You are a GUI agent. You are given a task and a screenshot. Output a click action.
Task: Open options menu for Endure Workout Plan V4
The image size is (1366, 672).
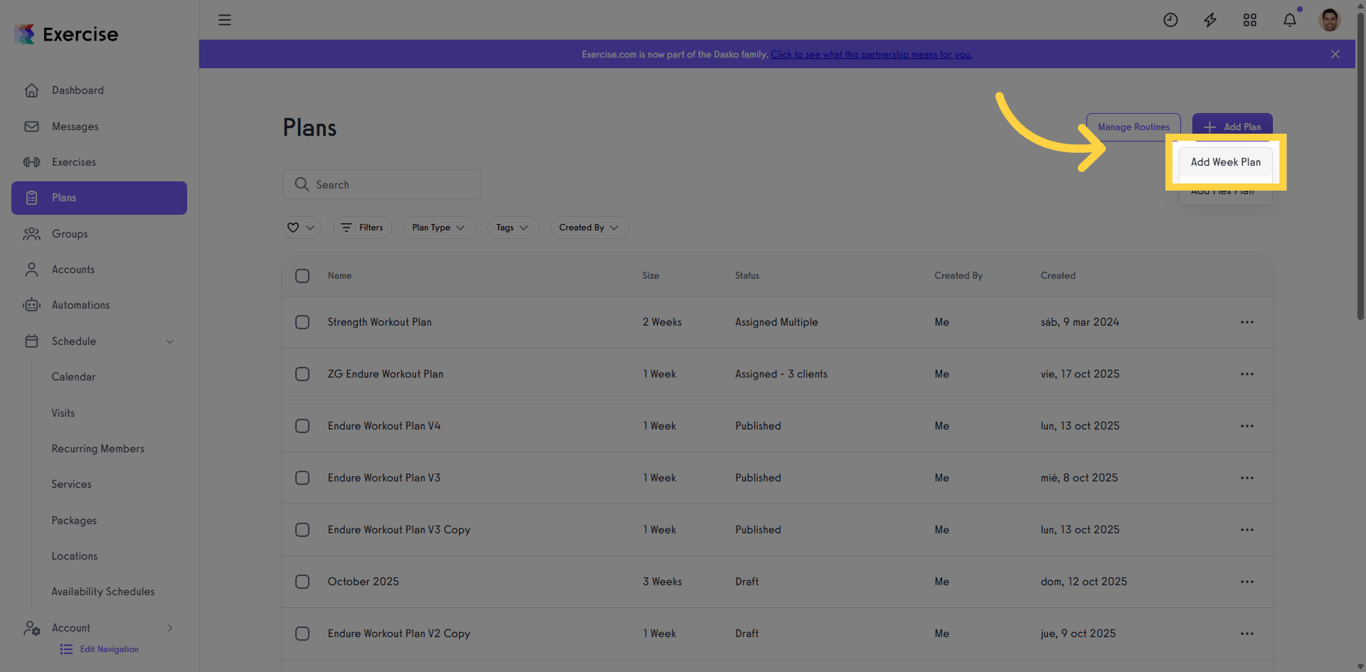[1247, 426]
